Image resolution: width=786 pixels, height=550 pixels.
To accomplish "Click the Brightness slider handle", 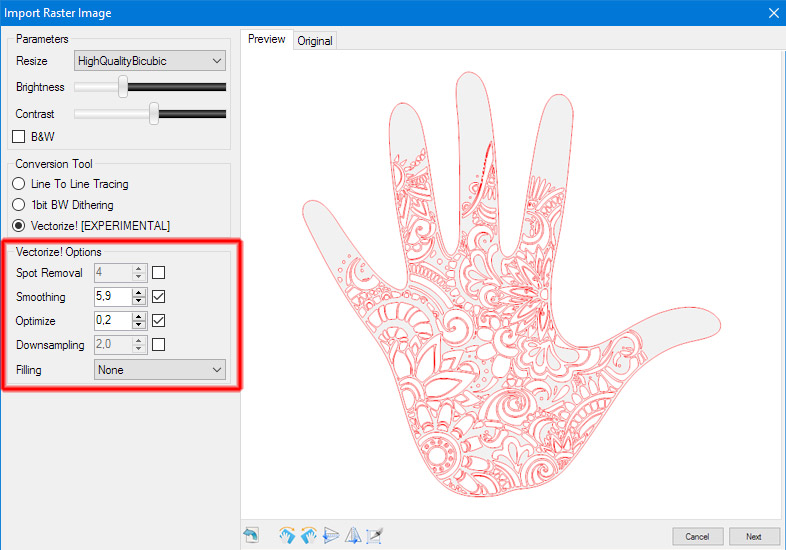I will (x=123, y=87).
